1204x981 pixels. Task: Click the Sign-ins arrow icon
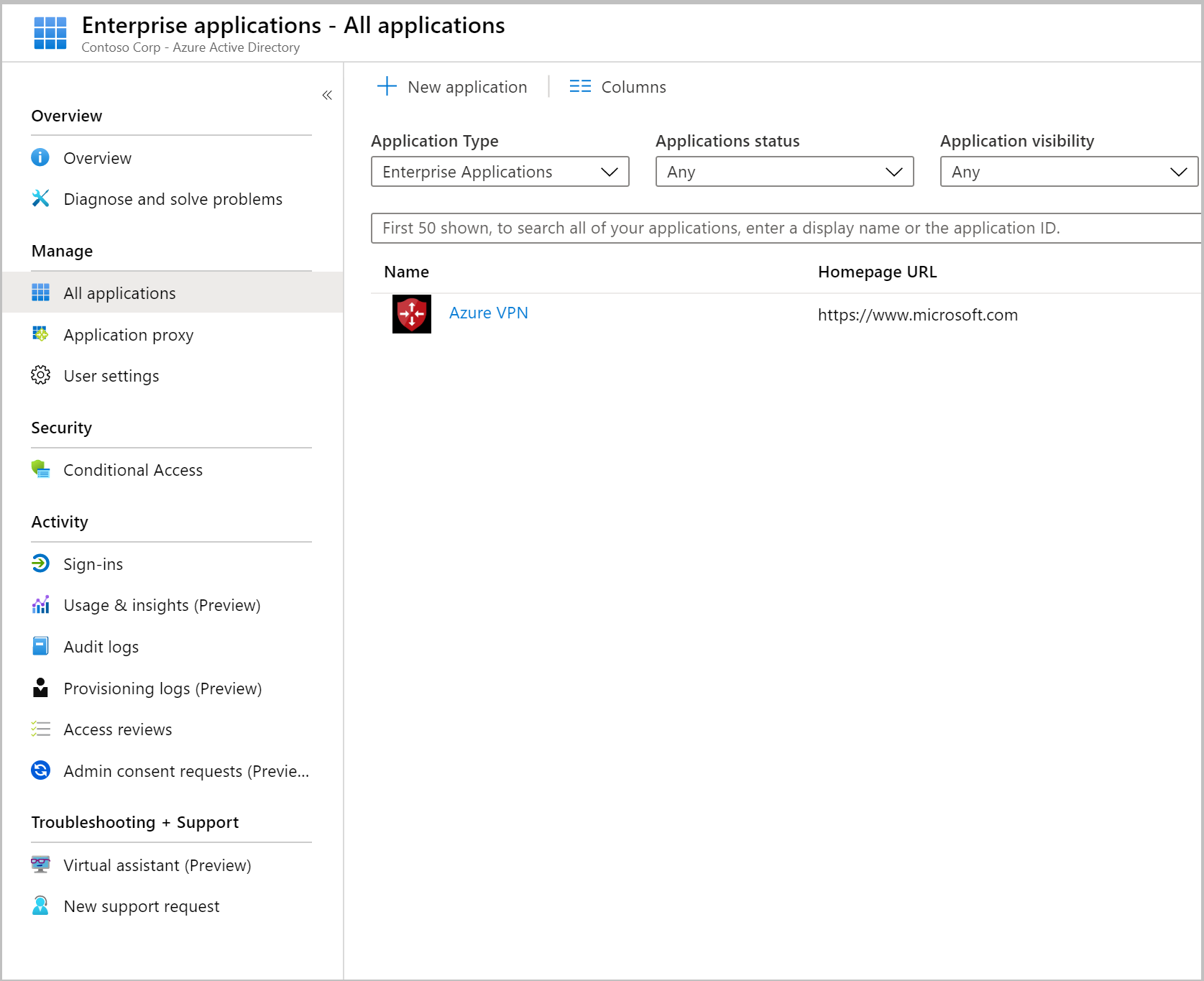pyautogui.click(x=40, y=563)
